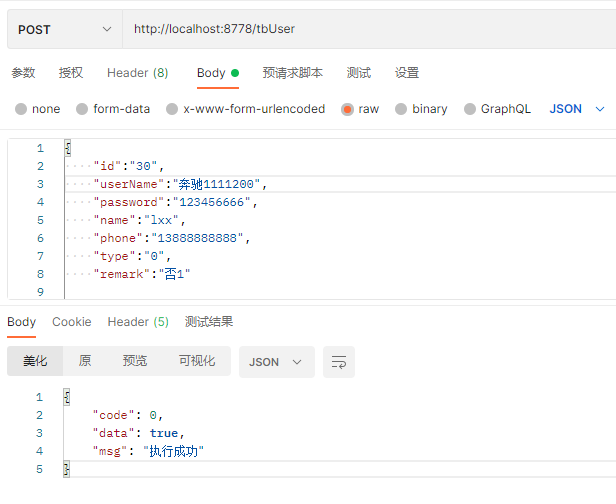Click the remark value 否1
The width and height of the screenshot is (616, 504).
[x=174, y=274]
